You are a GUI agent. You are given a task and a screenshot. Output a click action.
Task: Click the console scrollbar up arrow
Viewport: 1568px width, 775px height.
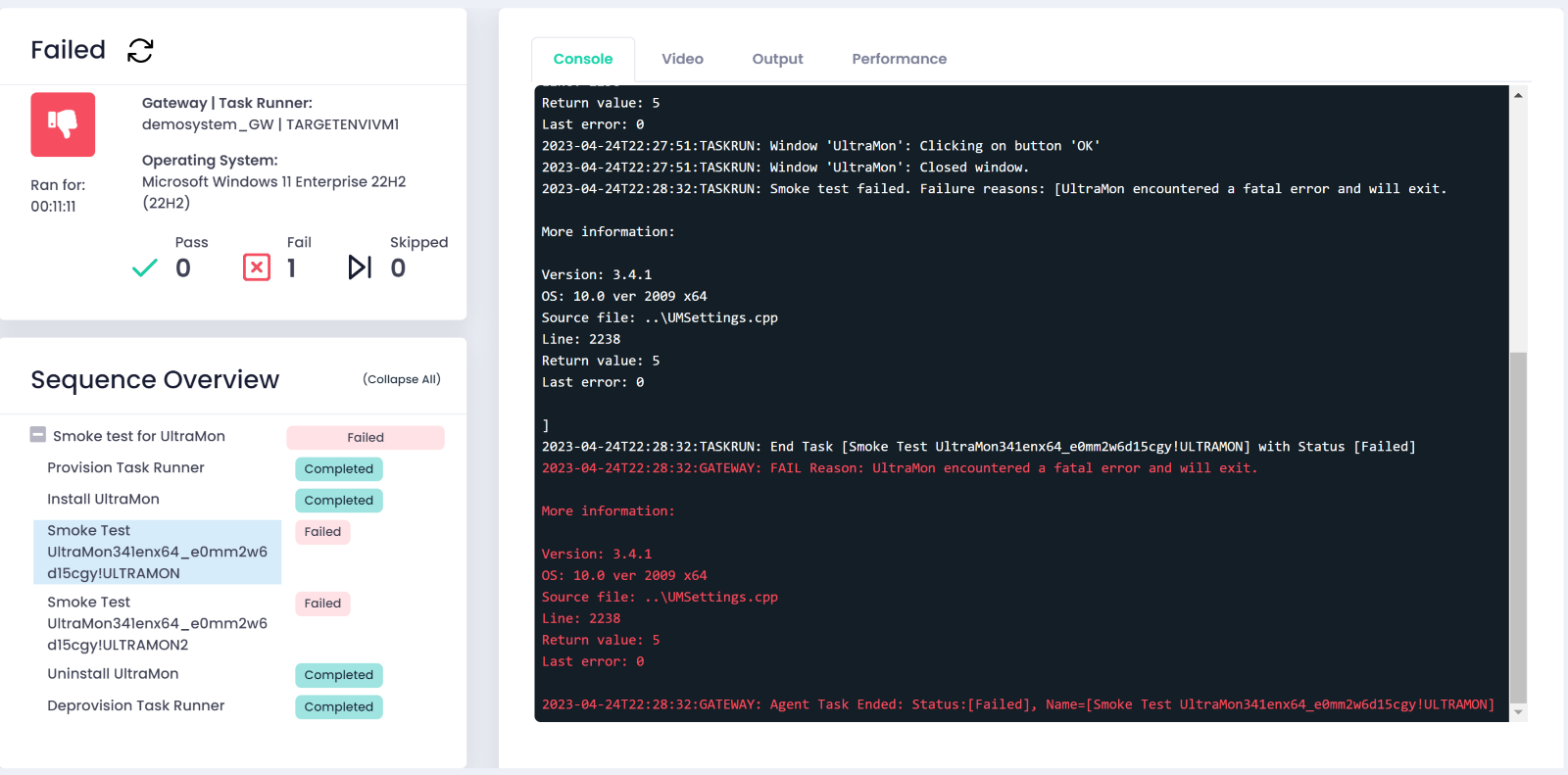coord(1518,95)
